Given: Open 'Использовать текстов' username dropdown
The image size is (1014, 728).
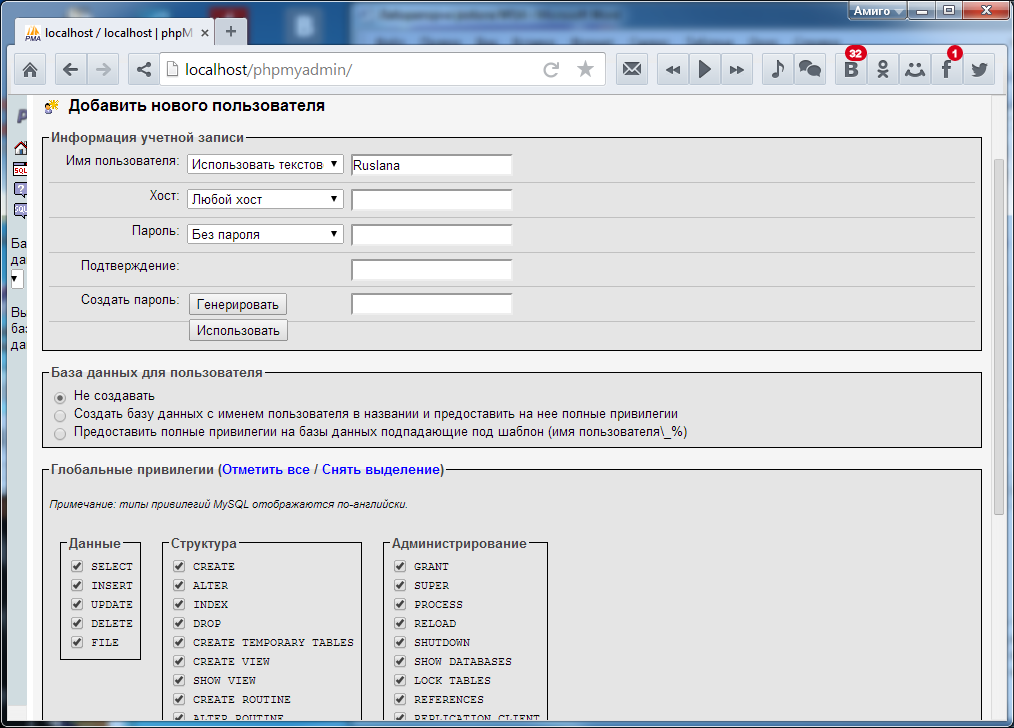Looking at the screenshot, I should (266, 165).
